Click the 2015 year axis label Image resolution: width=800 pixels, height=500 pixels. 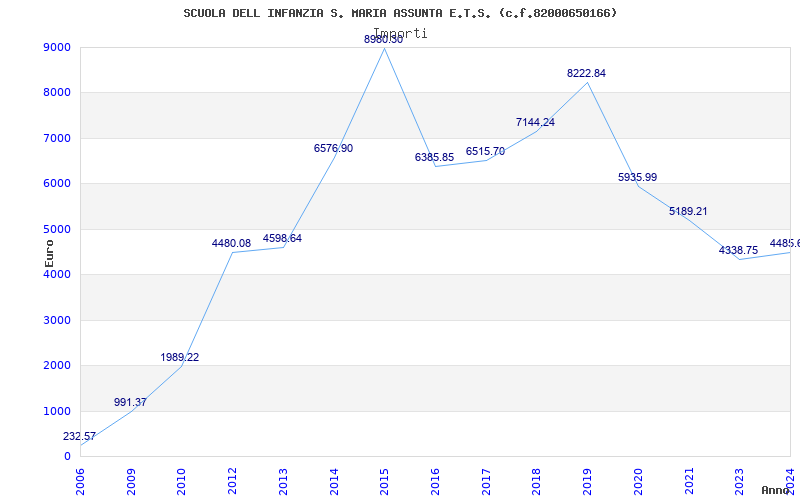point(385,482)
